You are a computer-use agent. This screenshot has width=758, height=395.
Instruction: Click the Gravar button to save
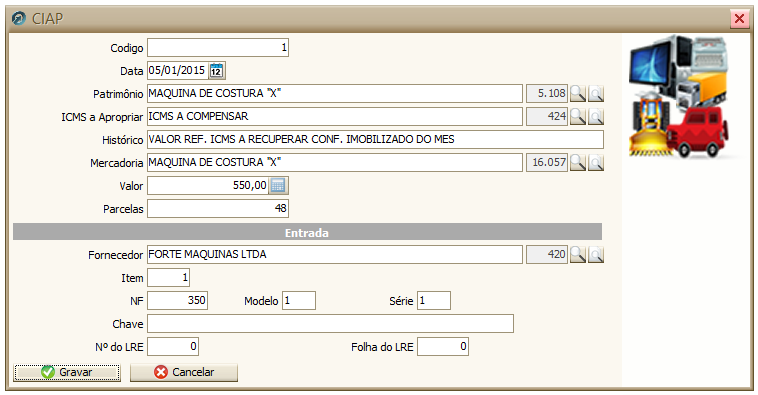point(67,372)
